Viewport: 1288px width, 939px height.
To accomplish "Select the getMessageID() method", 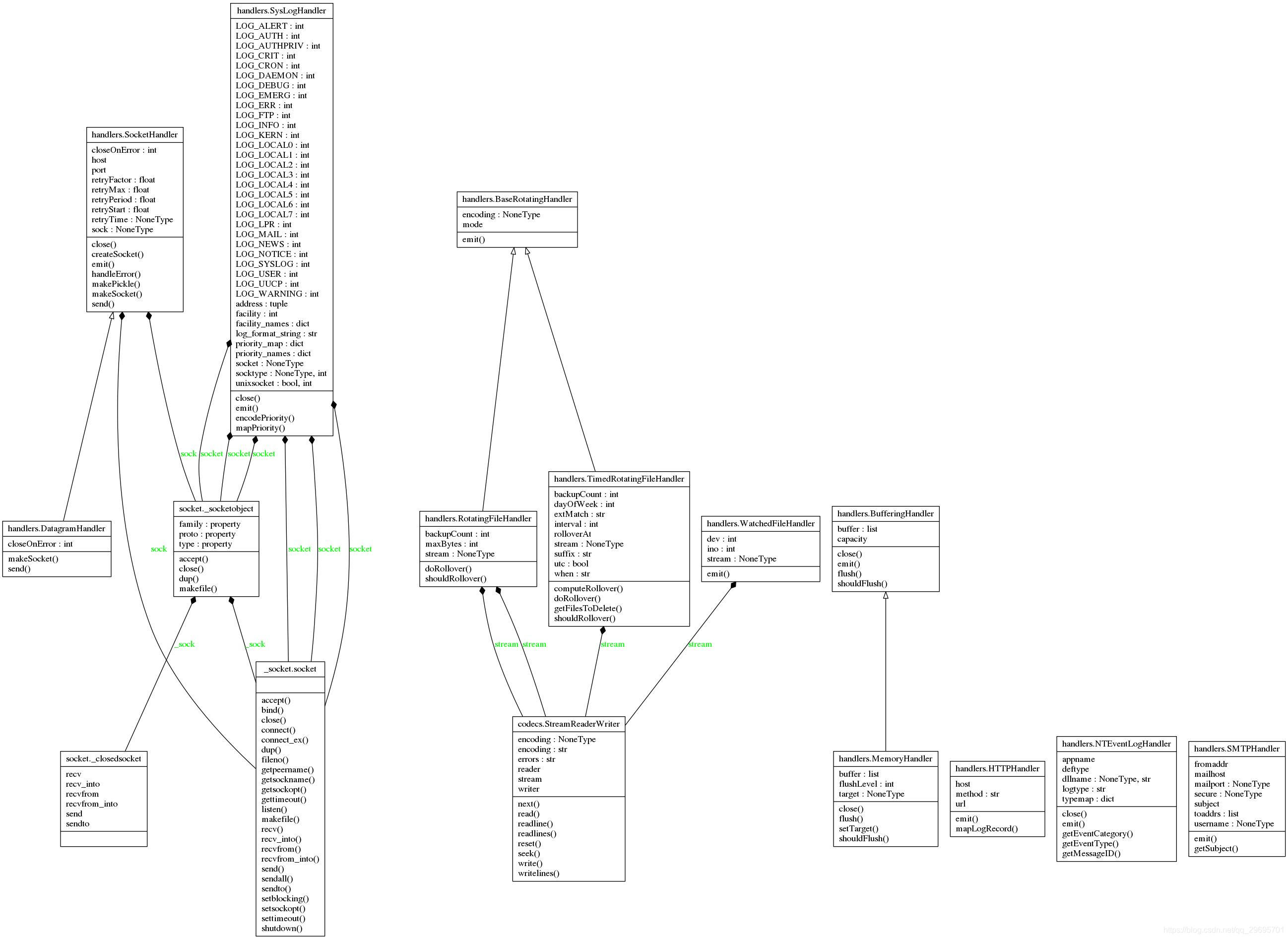I will point(1092,854).
